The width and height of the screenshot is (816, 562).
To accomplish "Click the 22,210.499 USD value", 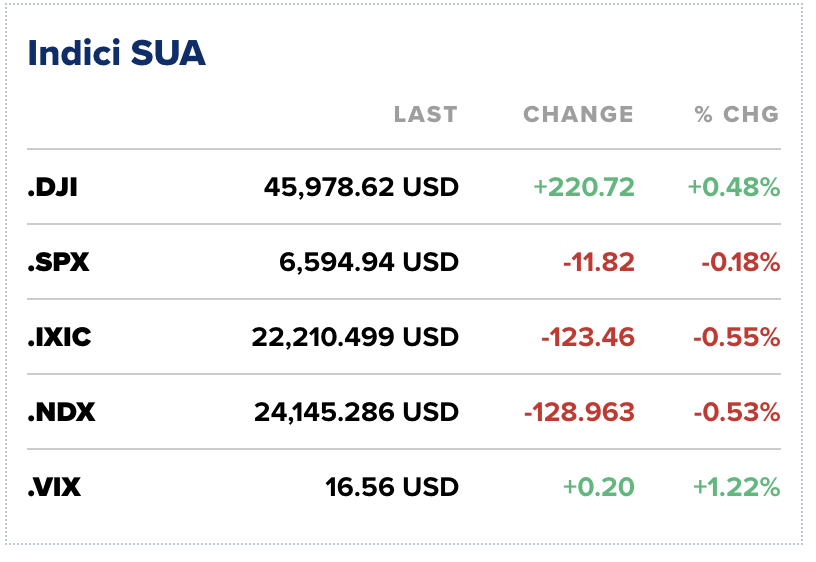I will 355,337.
